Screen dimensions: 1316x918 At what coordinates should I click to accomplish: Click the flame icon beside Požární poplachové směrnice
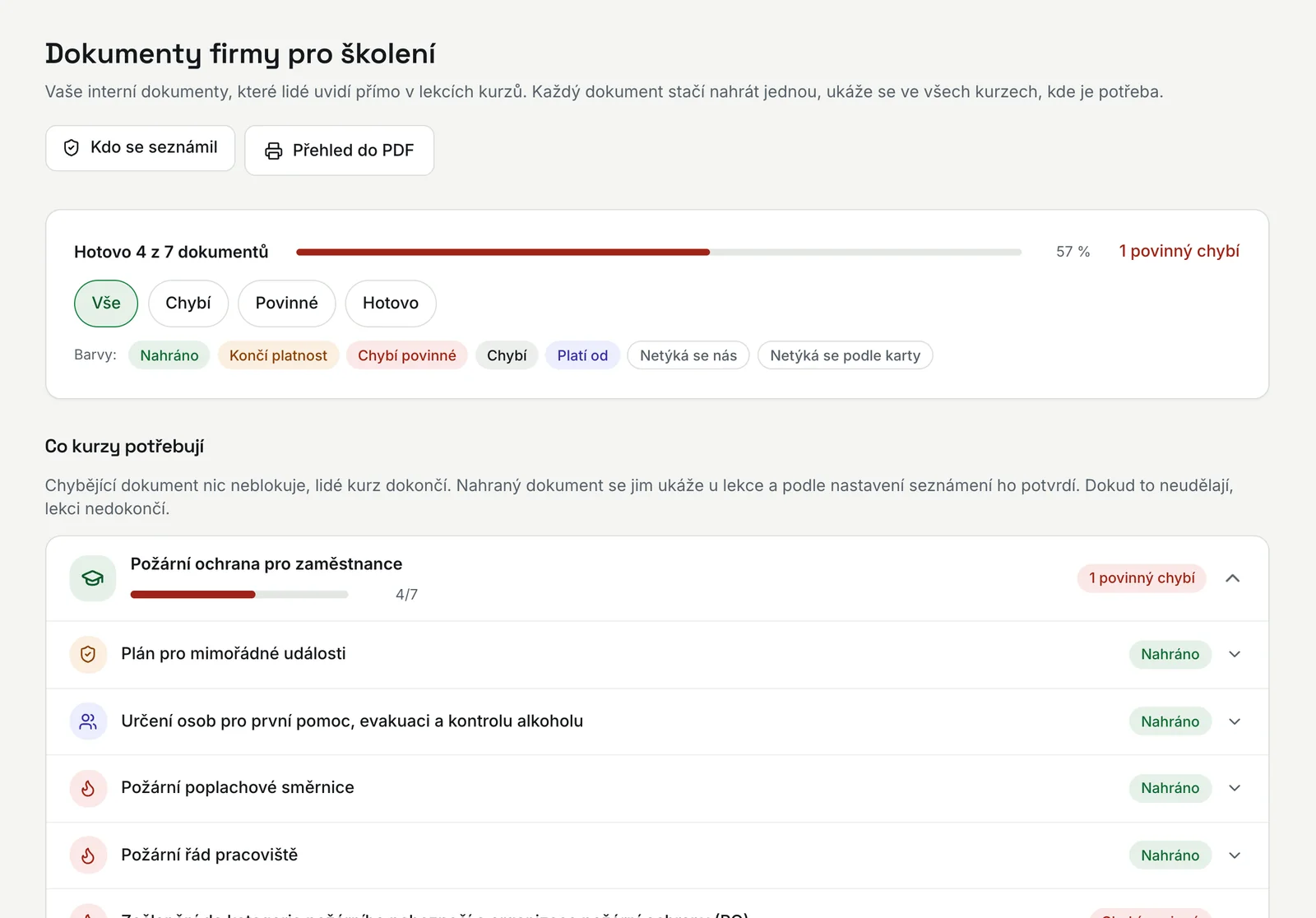pyautogui.click(x=88, y=789)
